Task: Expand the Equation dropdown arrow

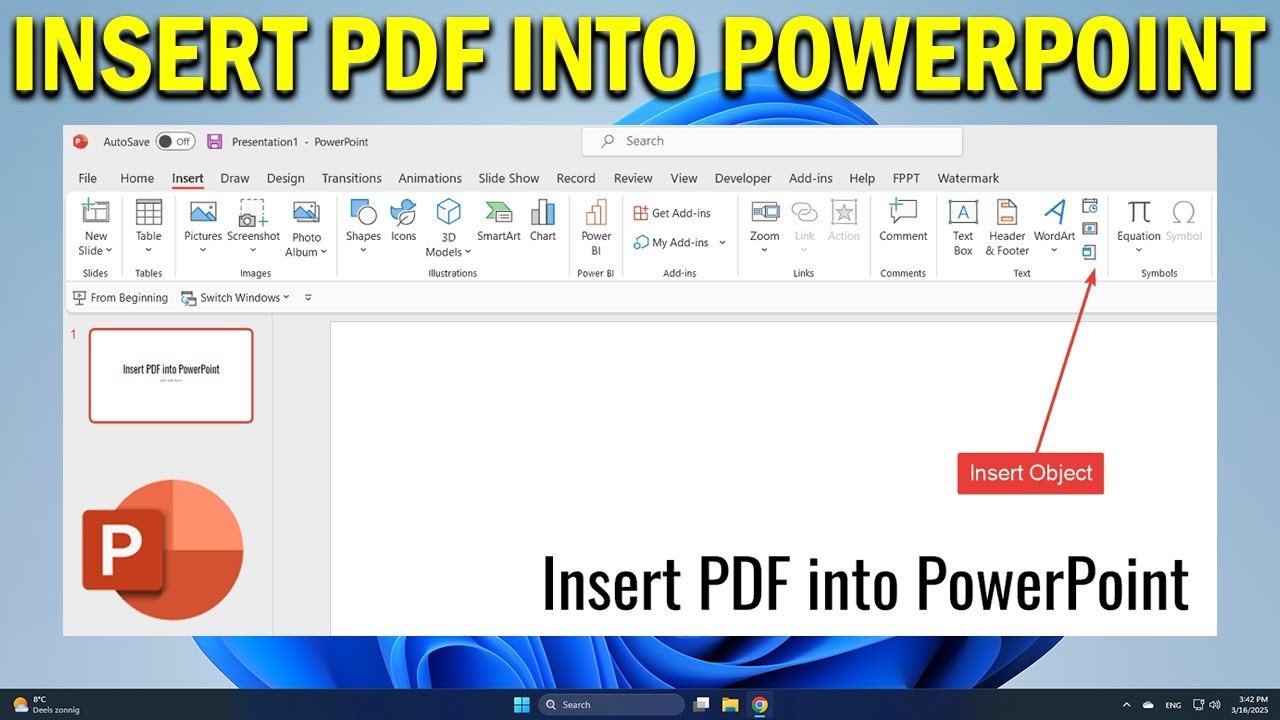Action: point(1139,251)
